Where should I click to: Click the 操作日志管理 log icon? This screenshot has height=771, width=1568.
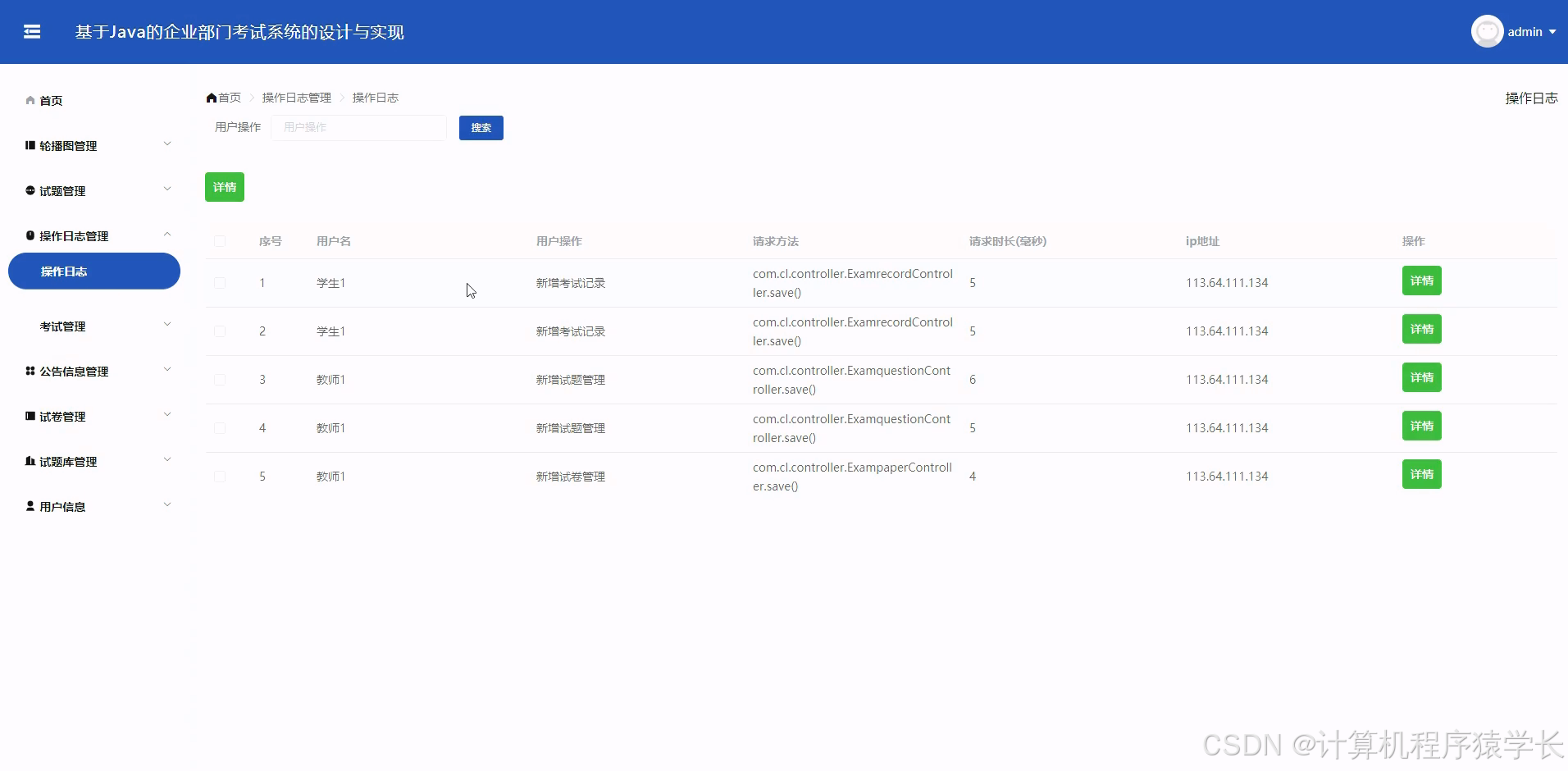[29, 235]
